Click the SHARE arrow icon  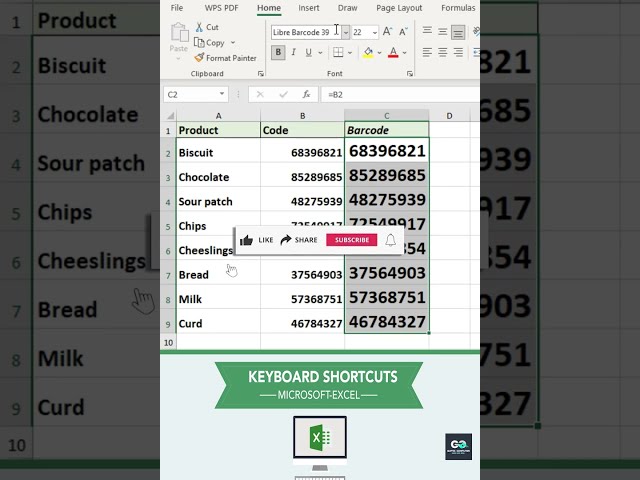(x=286, y=240)
